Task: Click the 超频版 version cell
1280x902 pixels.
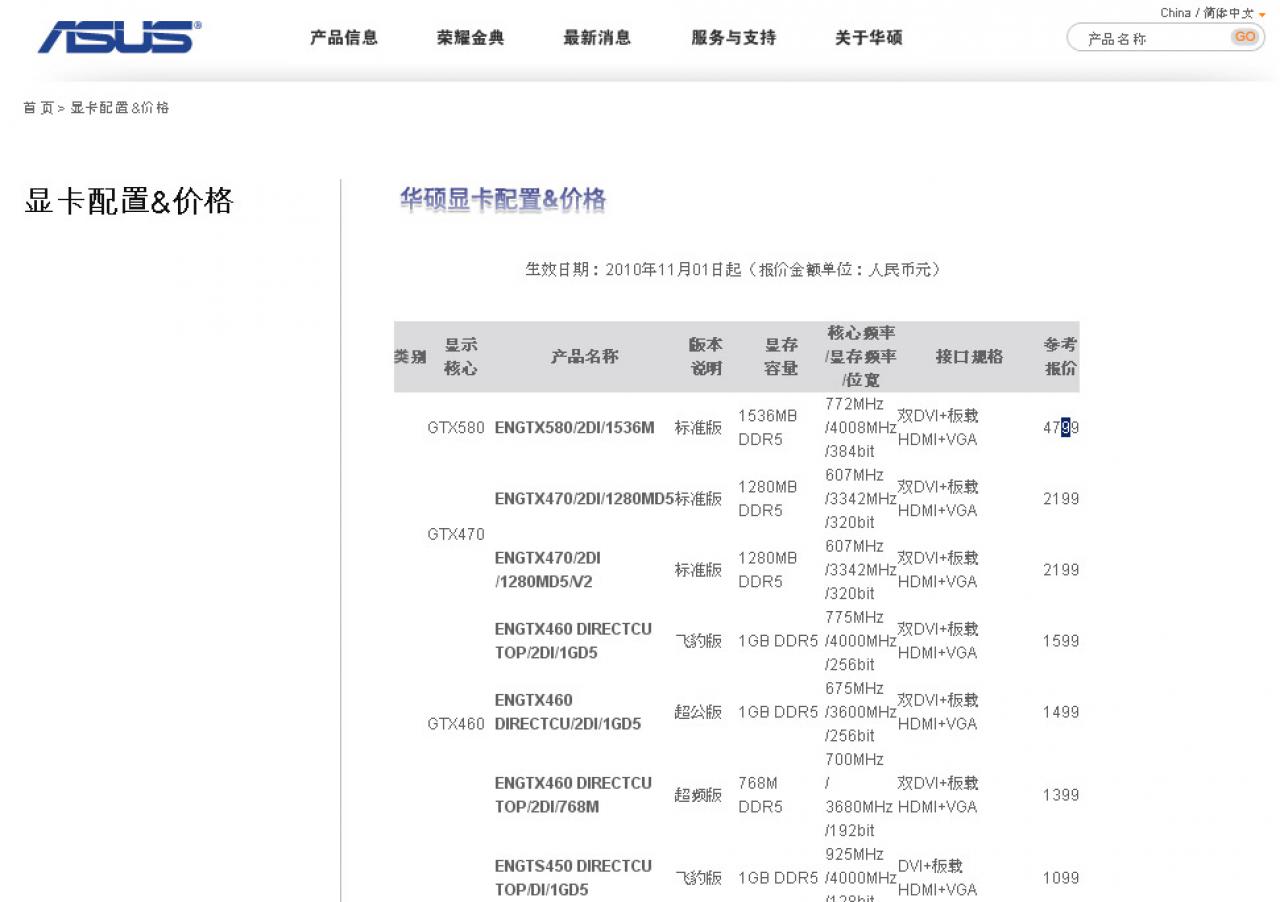Action: click(x=698, y=795)
